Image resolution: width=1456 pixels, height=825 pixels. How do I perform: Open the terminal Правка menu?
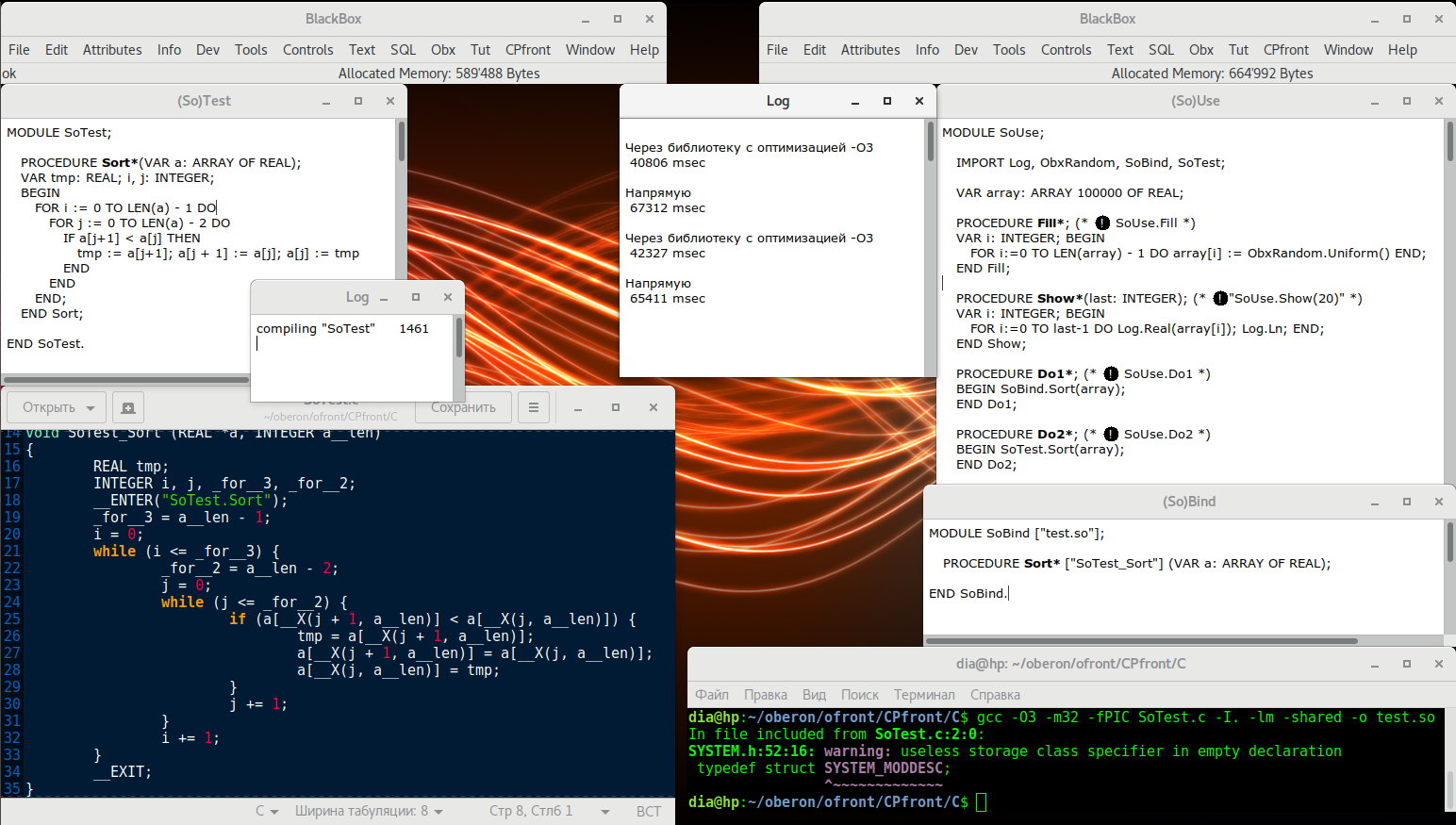765,695
